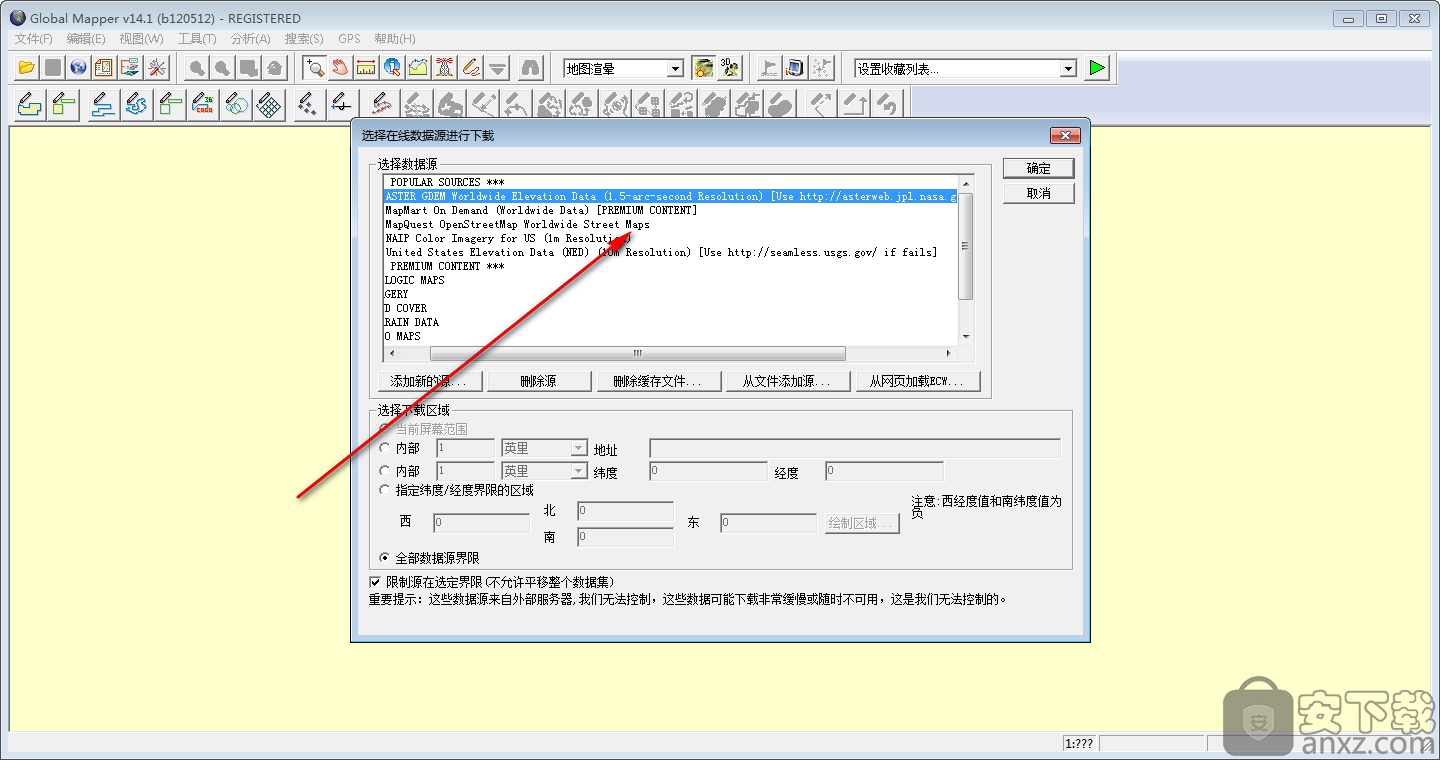Open the 搜索(S) menu
Screen dimensions: 1440x760
304,39
